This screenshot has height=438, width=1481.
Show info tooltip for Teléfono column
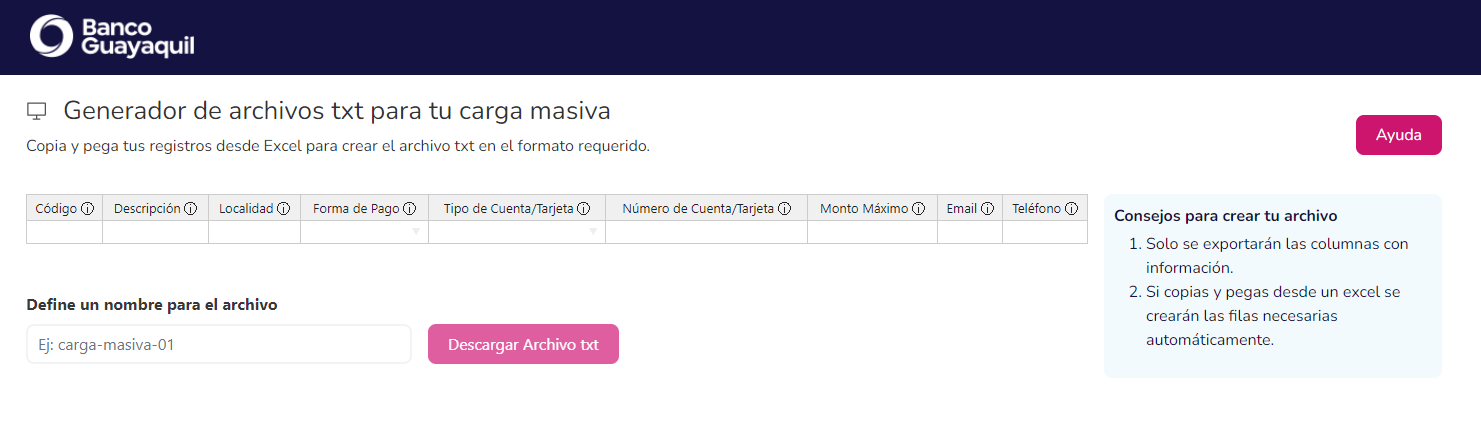(x=1071, y=209)
